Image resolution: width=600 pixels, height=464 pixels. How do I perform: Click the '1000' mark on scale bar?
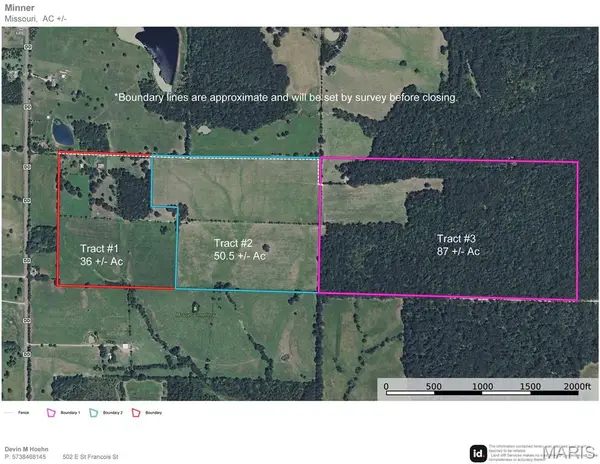click(482, 386)
